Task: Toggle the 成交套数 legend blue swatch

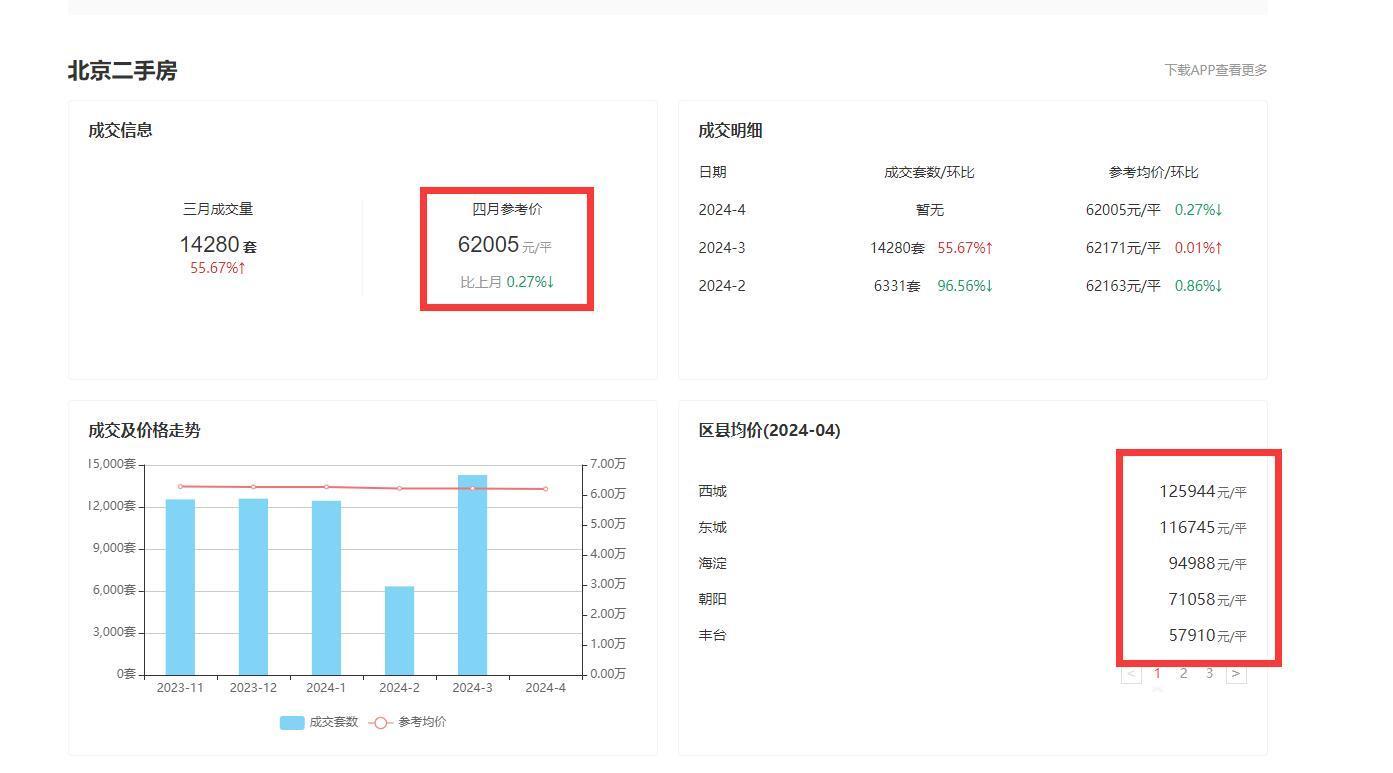Action: pyautogui.click(x=292, y=723)
